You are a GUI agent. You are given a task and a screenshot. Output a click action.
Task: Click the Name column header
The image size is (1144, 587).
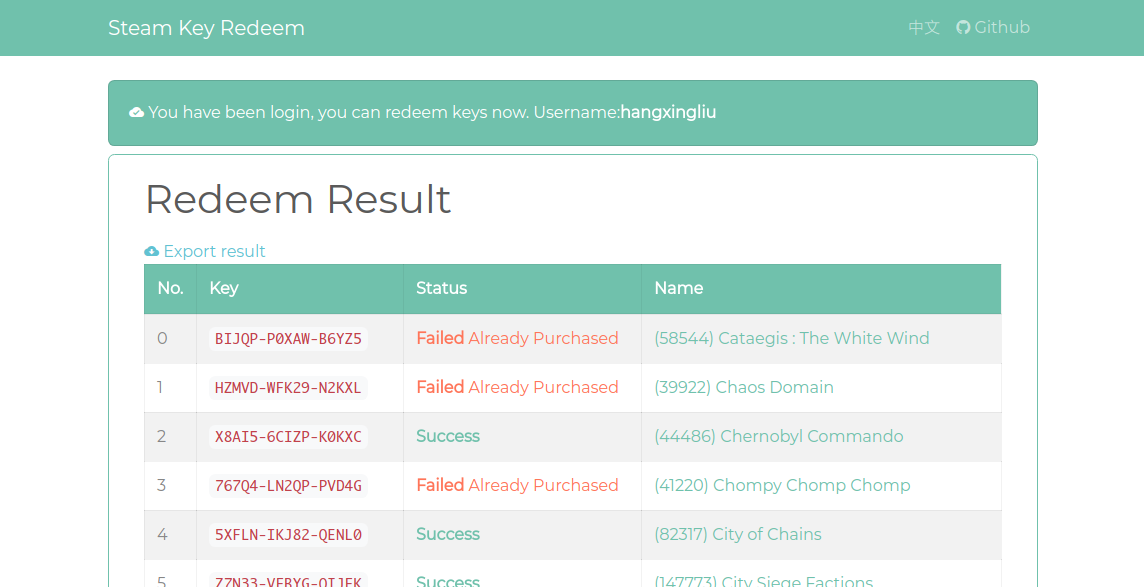[821, 288]
